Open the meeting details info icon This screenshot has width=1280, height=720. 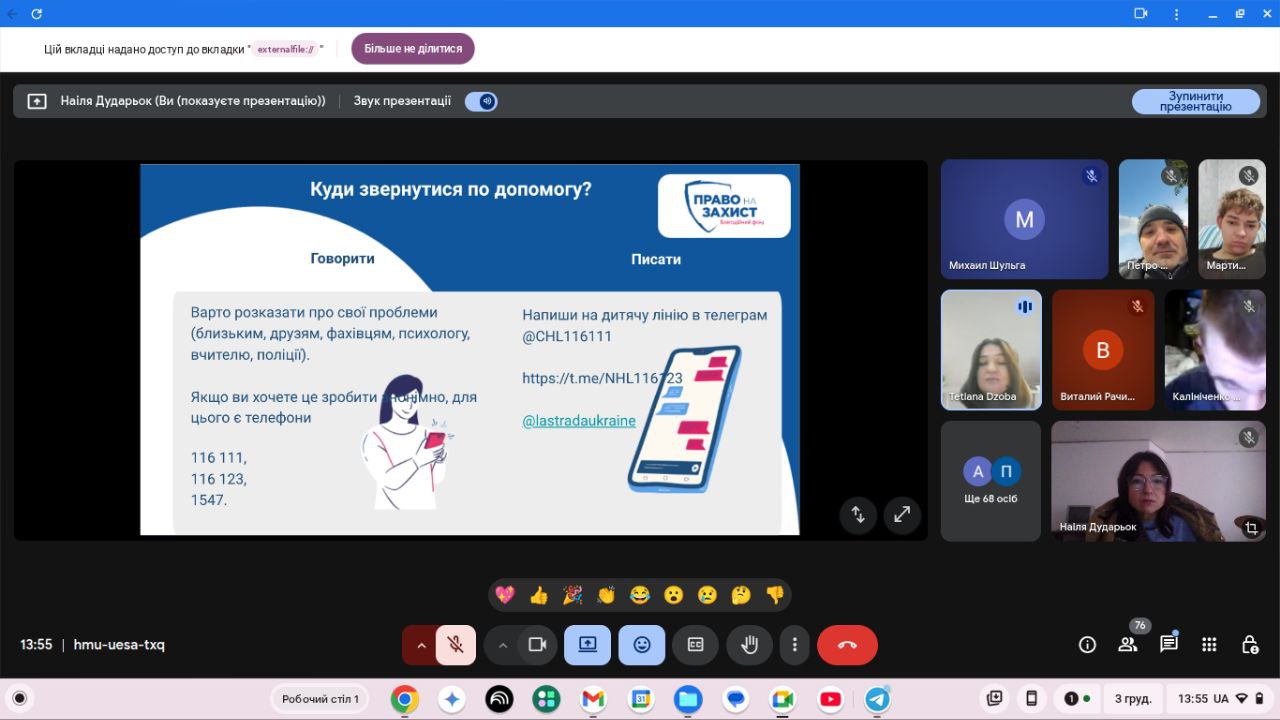(1087, 645)
